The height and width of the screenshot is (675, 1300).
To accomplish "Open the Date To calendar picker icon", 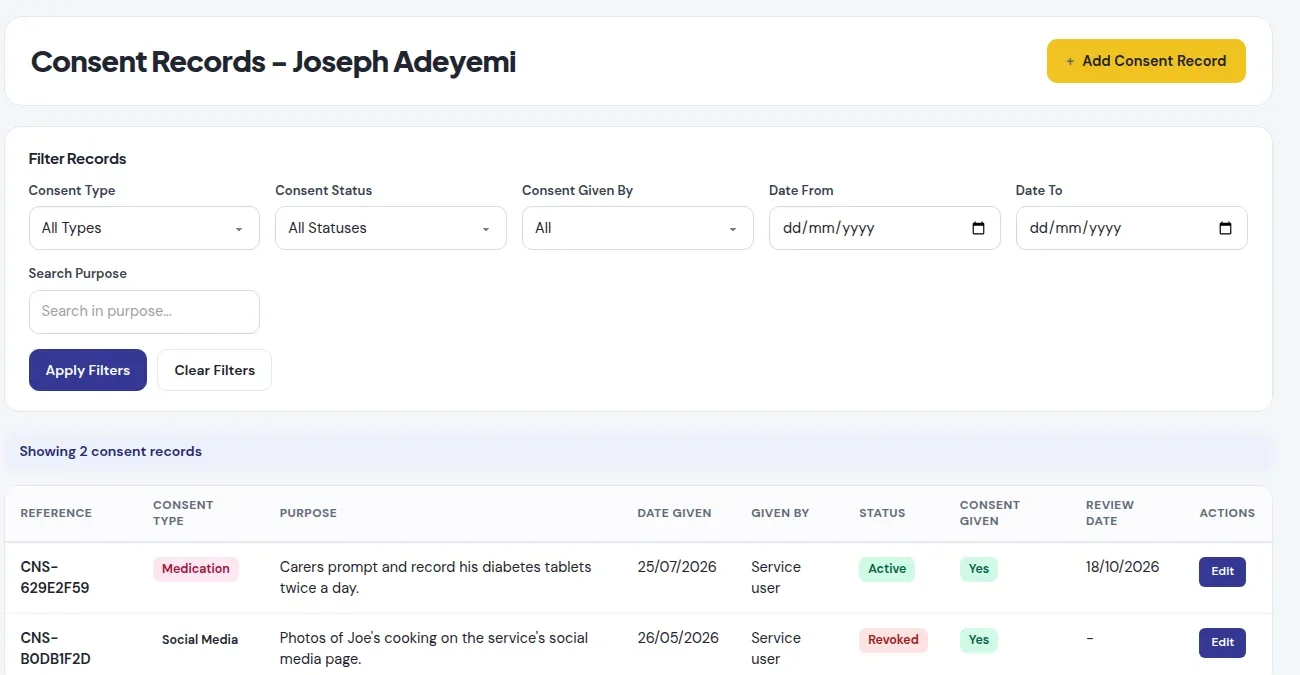I will coord(1226,228).
